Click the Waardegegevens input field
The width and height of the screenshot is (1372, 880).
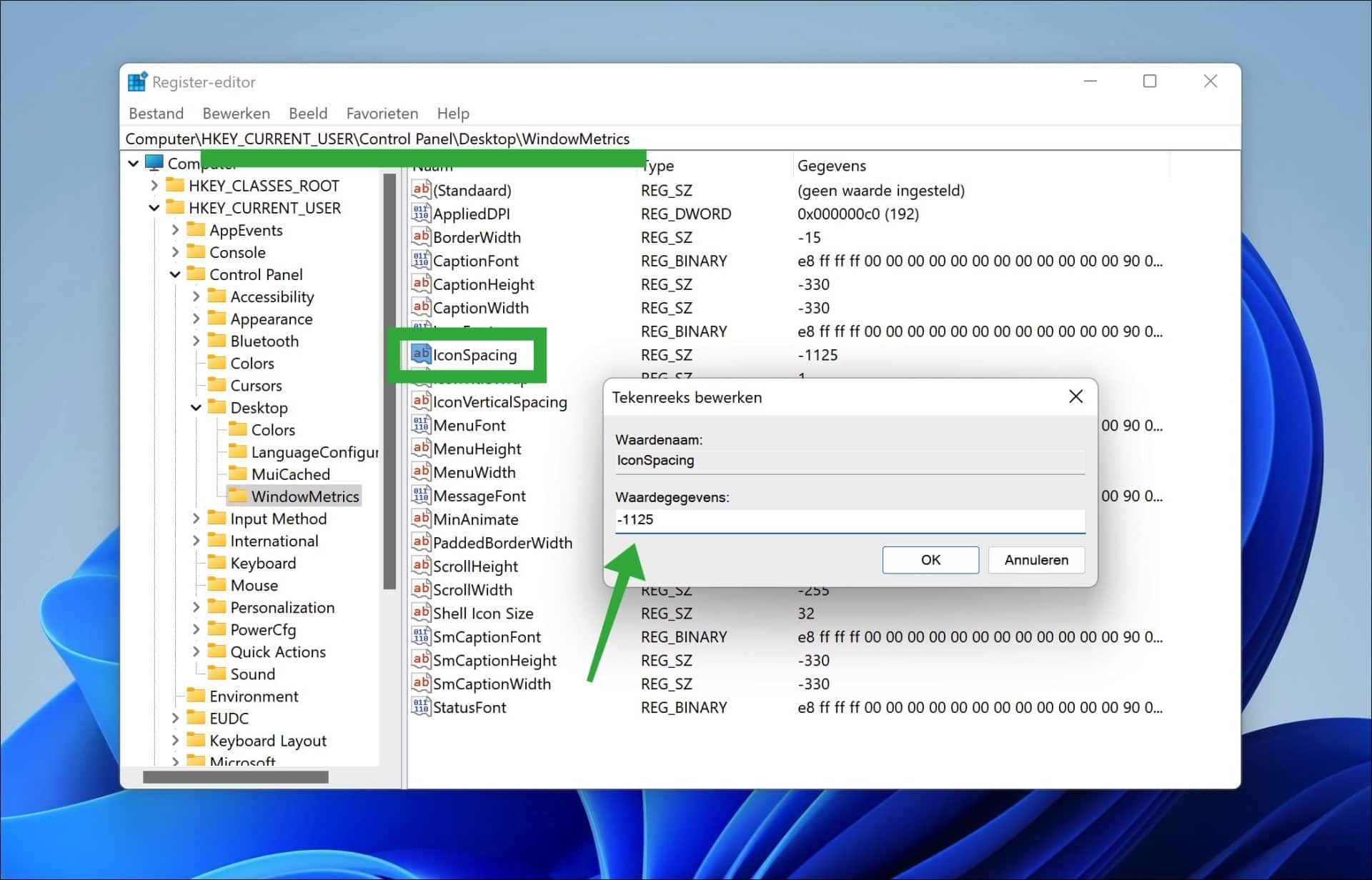click(850, 520)
